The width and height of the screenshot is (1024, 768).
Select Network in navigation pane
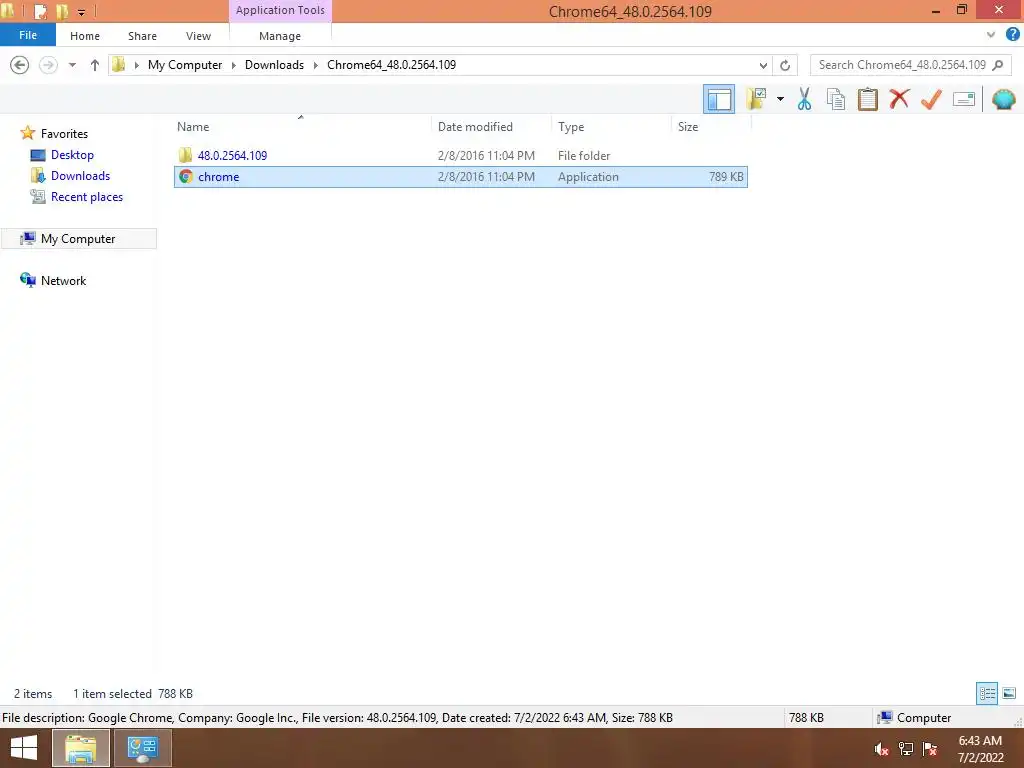(x=63, y=280)
